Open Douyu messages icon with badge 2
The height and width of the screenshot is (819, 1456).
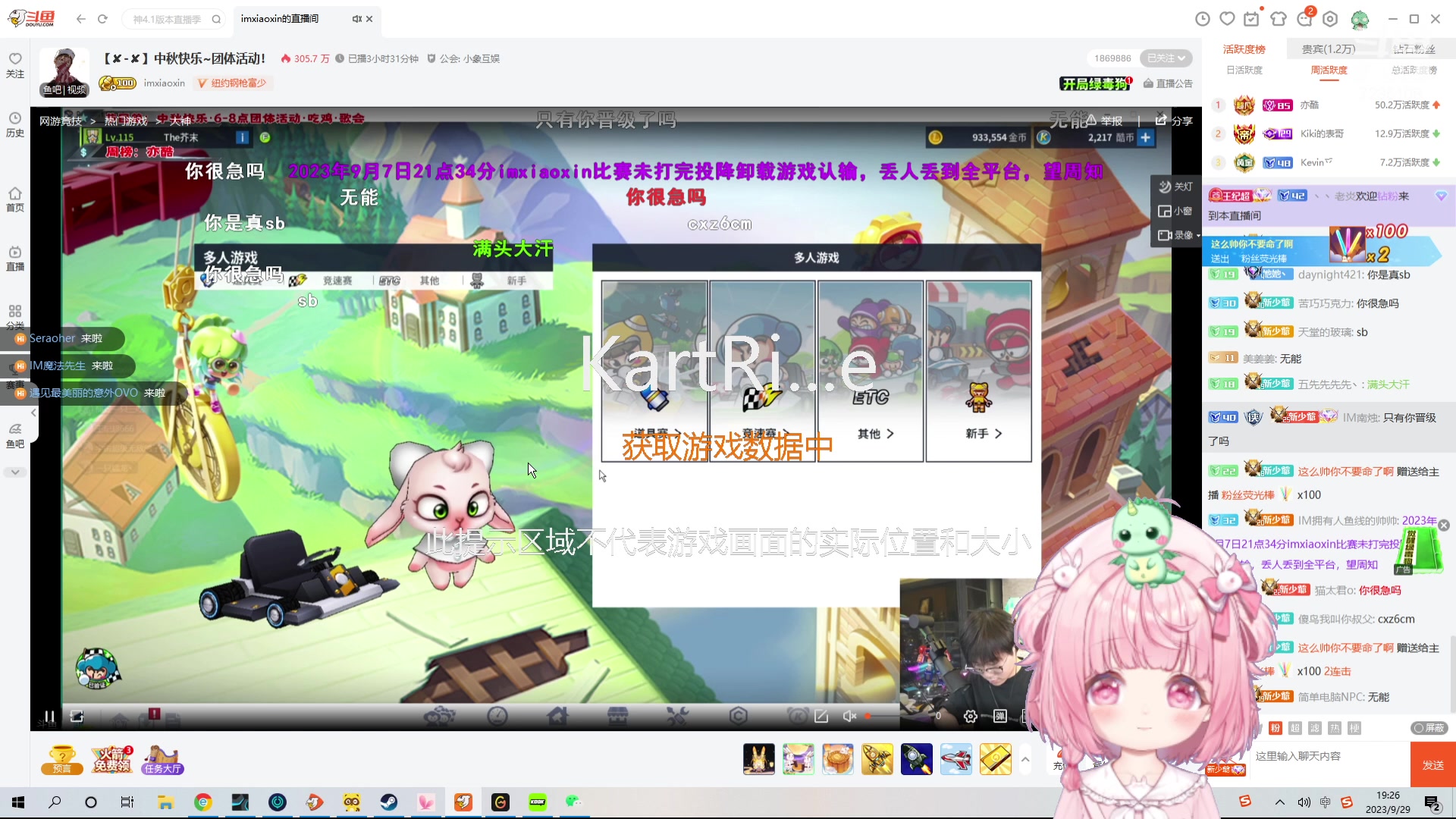click(1304, 19)
